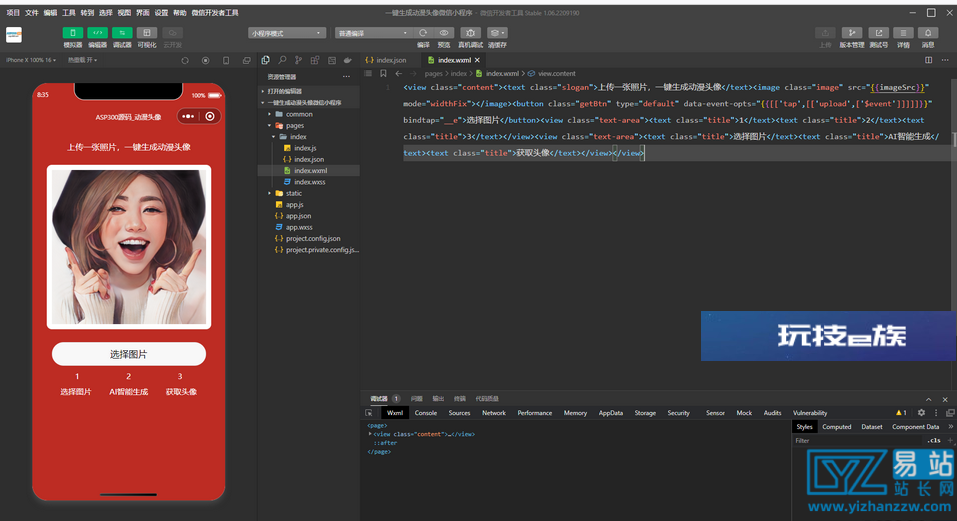
Task: Open the search icon in sidebar
Action: pyautogui.click(x=282, y=60)
